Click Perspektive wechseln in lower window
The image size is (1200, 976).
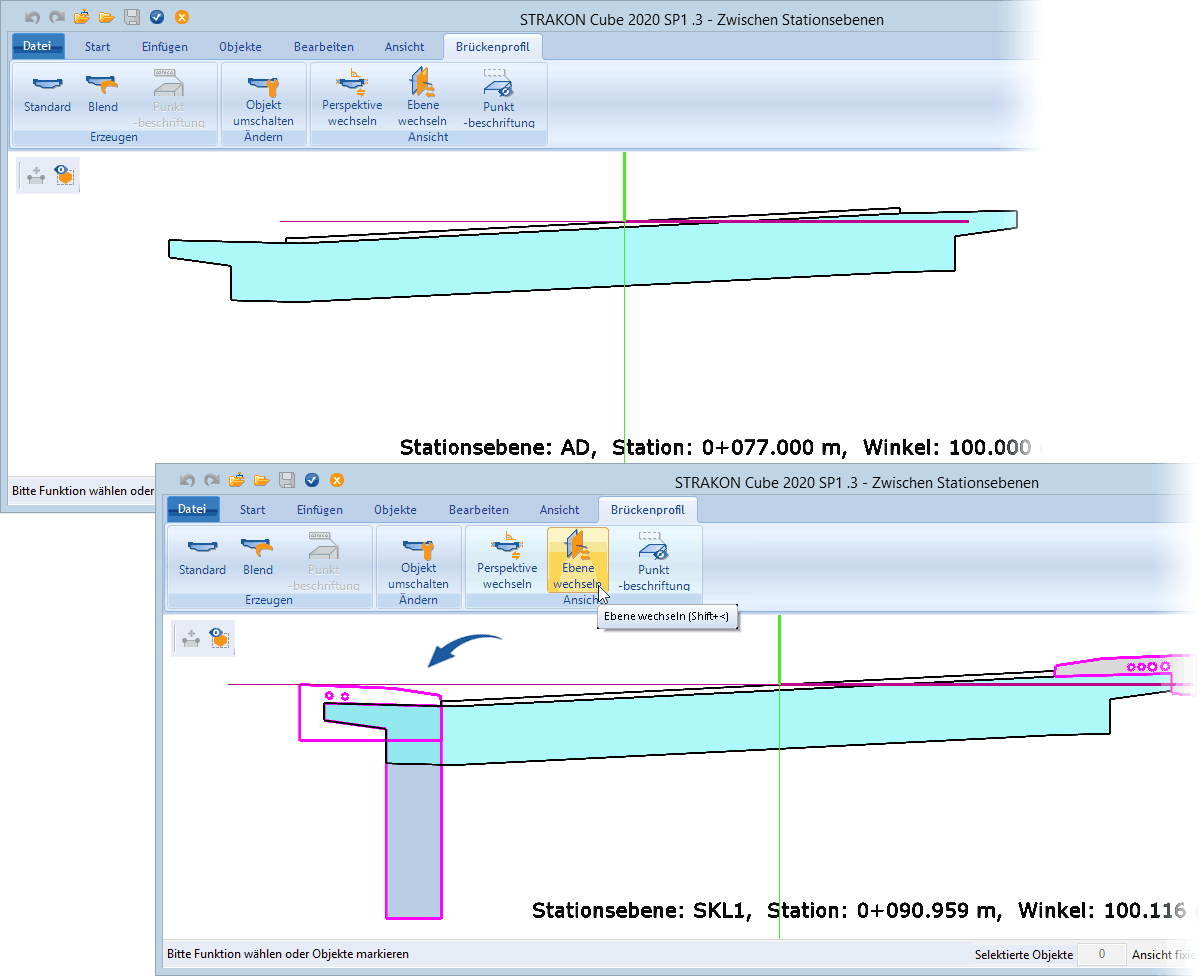(507, 561)
